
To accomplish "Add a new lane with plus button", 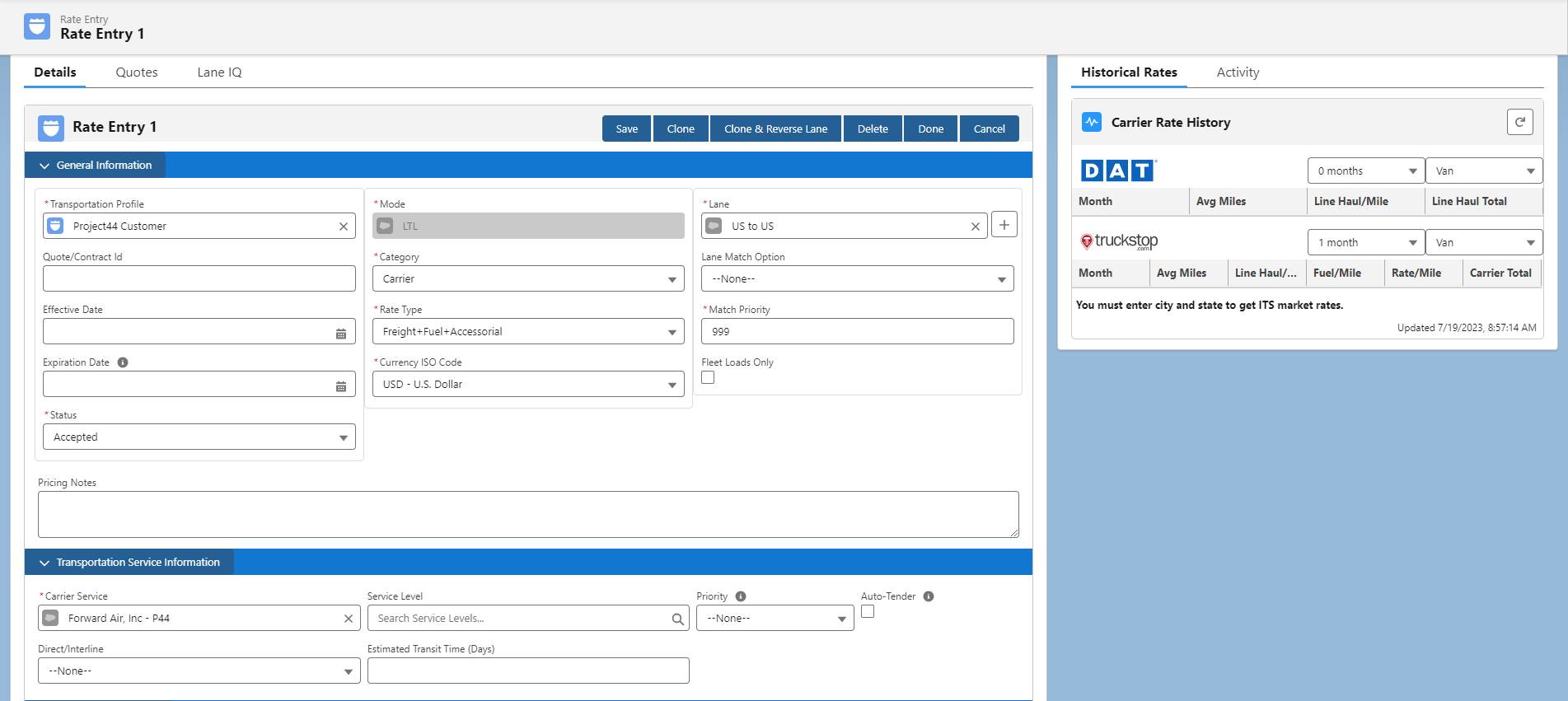I will click(1004, 225).
